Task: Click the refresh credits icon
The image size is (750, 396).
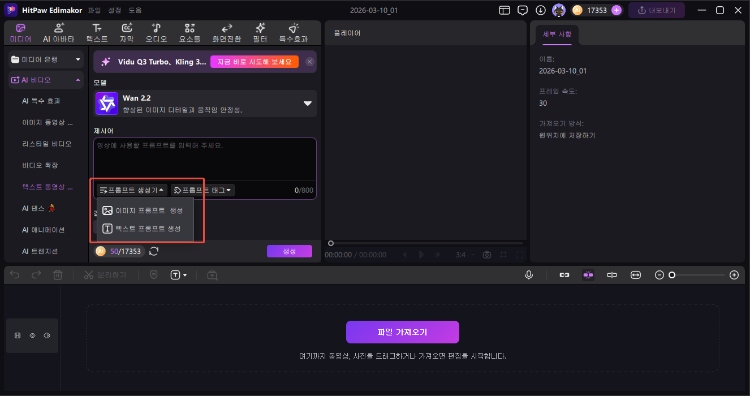Action: tap(154, 251)
